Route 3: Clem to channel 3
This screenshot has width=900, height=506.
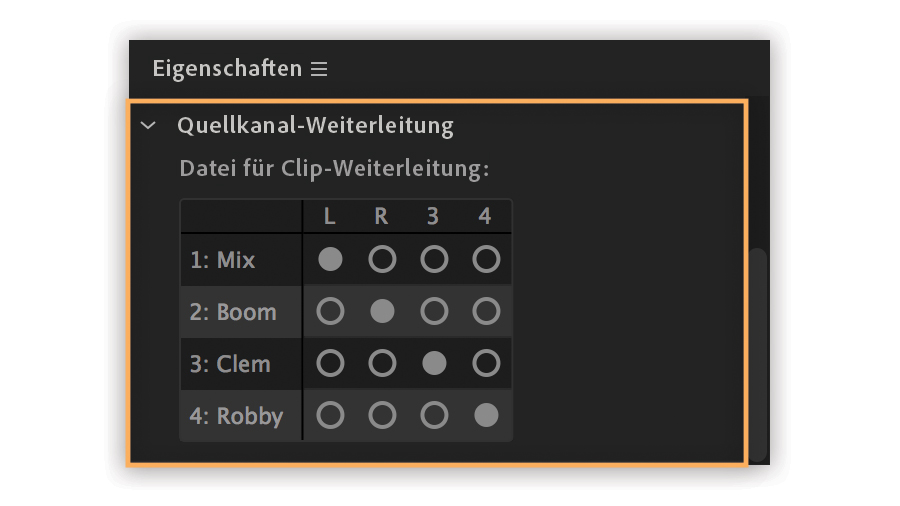coord(434,364)
